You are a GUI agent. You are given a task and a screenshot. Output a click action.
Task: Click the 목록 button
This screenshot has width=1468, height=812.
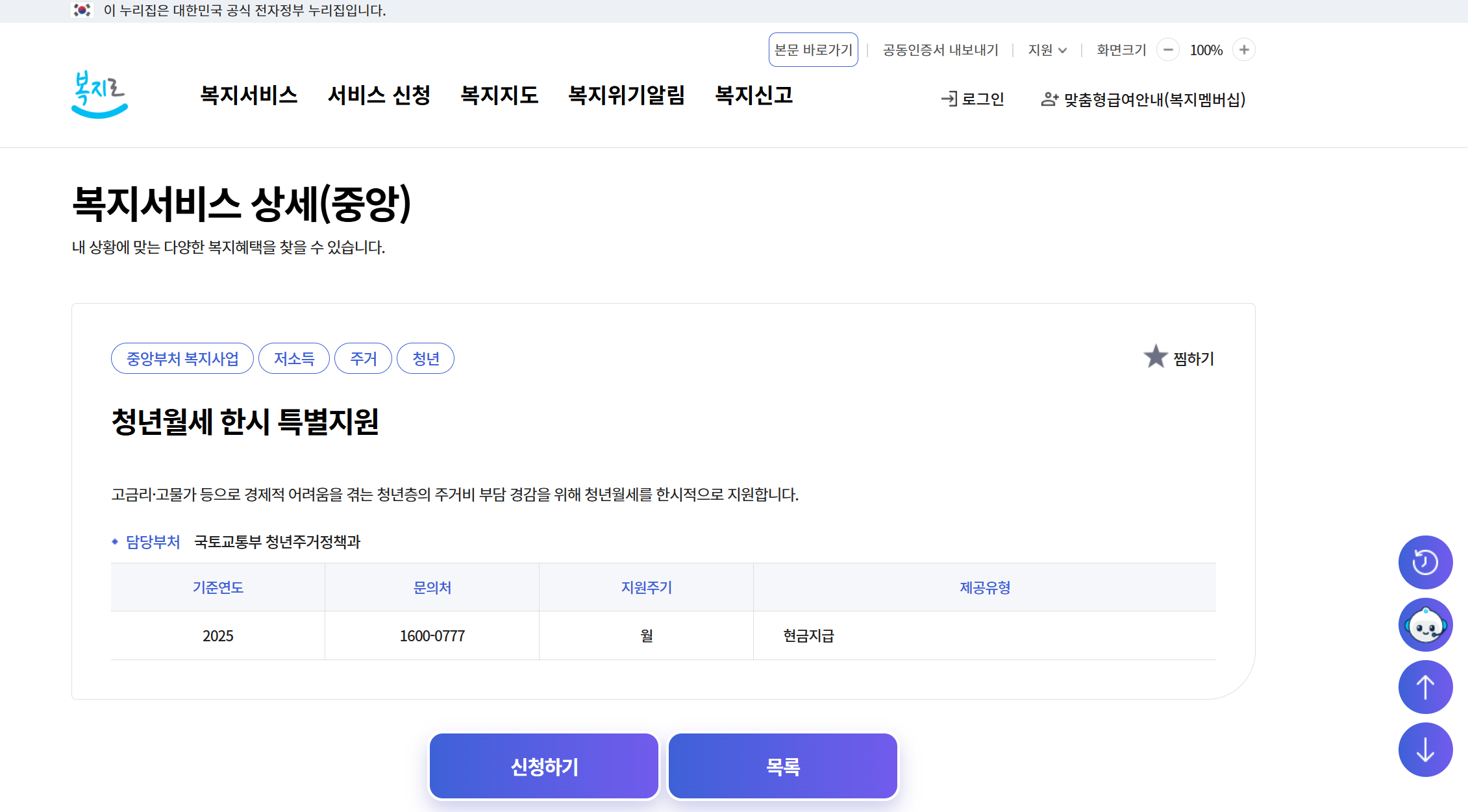click(782, 765)
